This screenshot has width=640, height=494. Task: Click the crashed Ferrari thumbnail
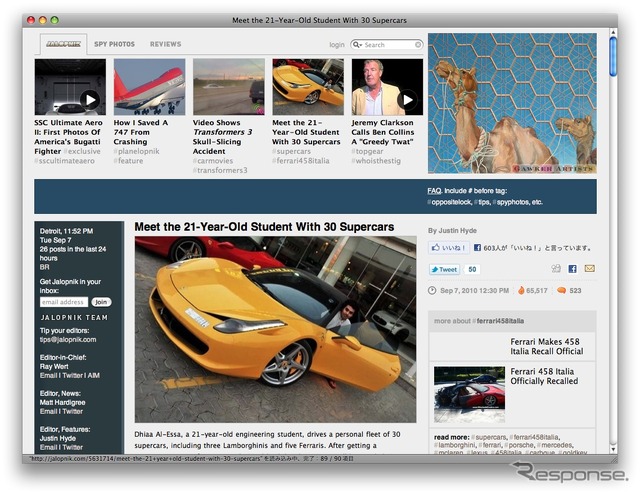[x=469, y=394]
